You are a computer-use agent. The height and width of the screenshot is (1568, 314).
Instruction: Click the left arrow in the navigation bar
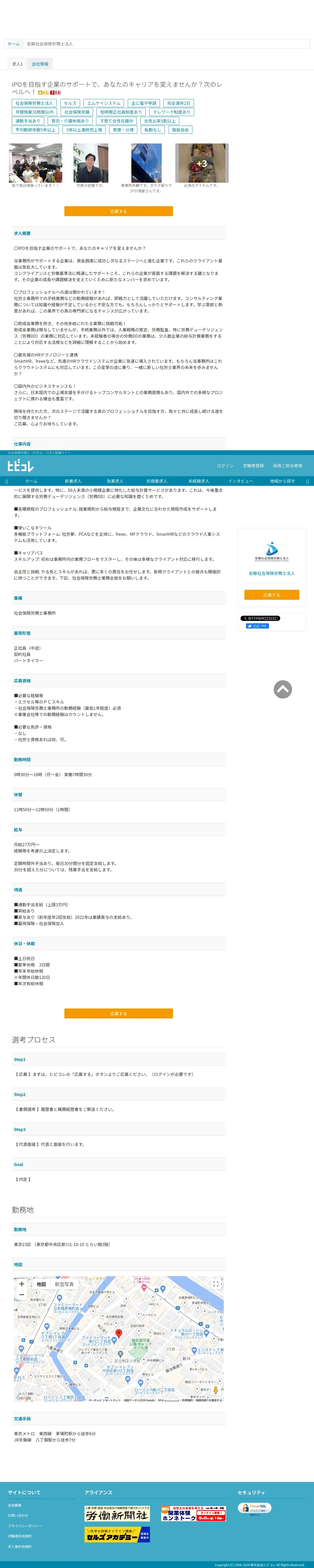[x=7, y=481]
